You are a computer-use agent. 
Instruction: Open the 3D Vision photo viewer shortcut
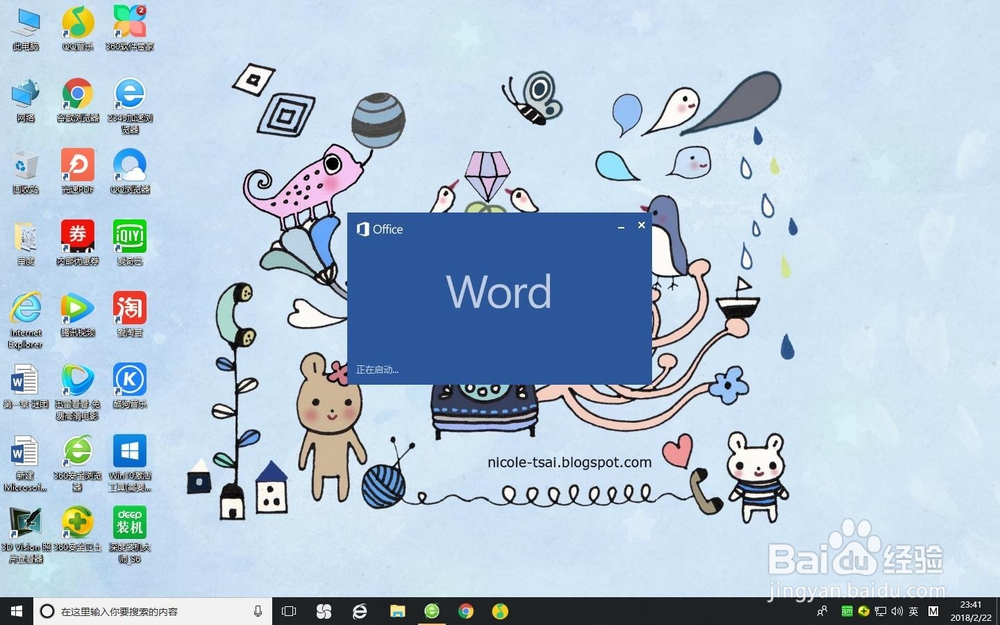pyautogui.click(x=26, y=535)
